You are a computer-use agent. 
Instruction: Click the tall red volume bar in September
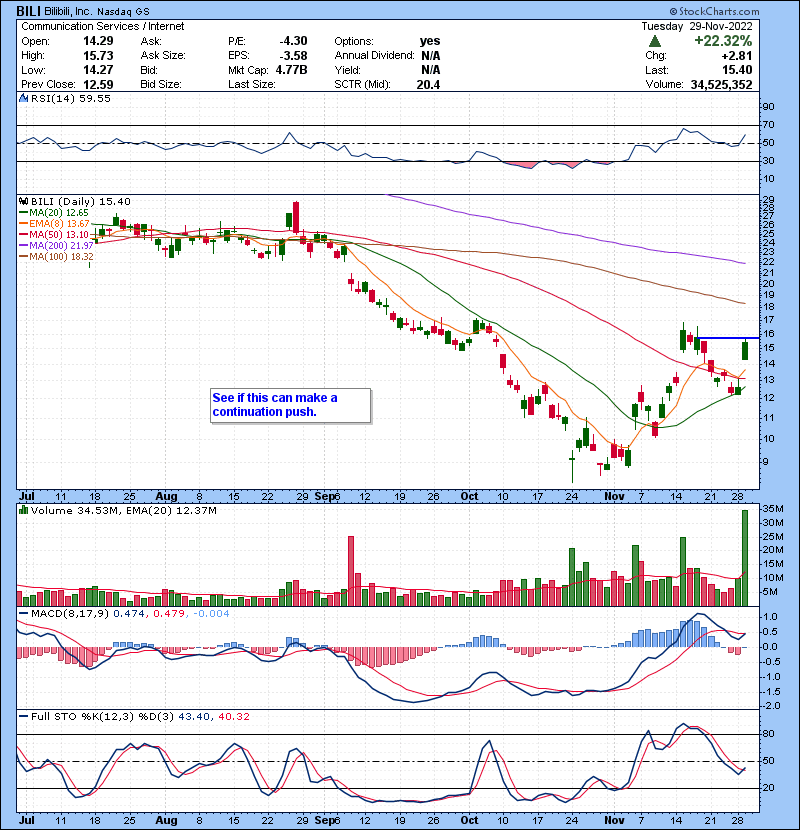350,571
